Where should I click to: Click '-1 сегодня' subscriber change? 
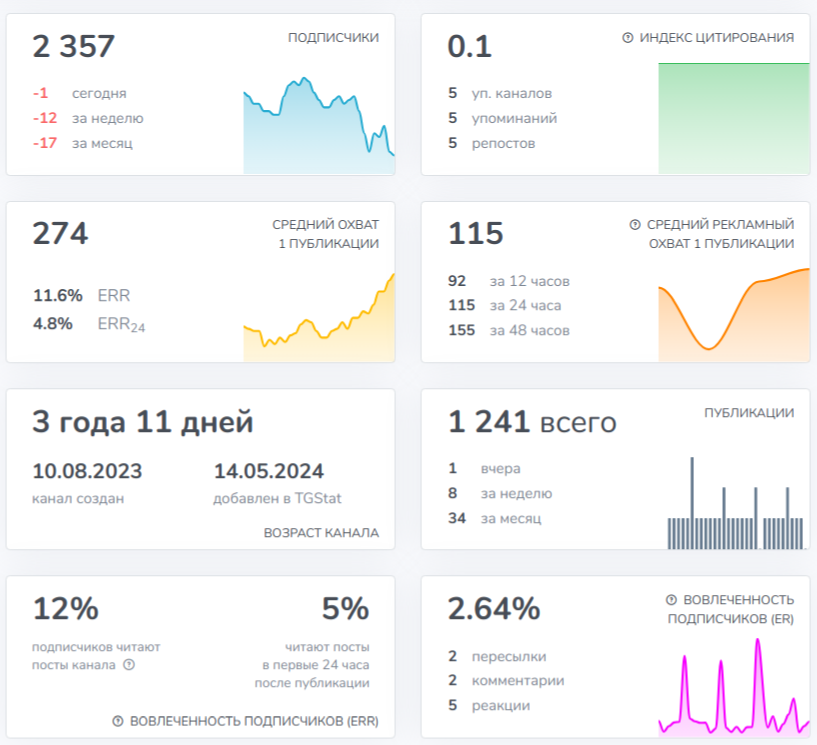80,93
